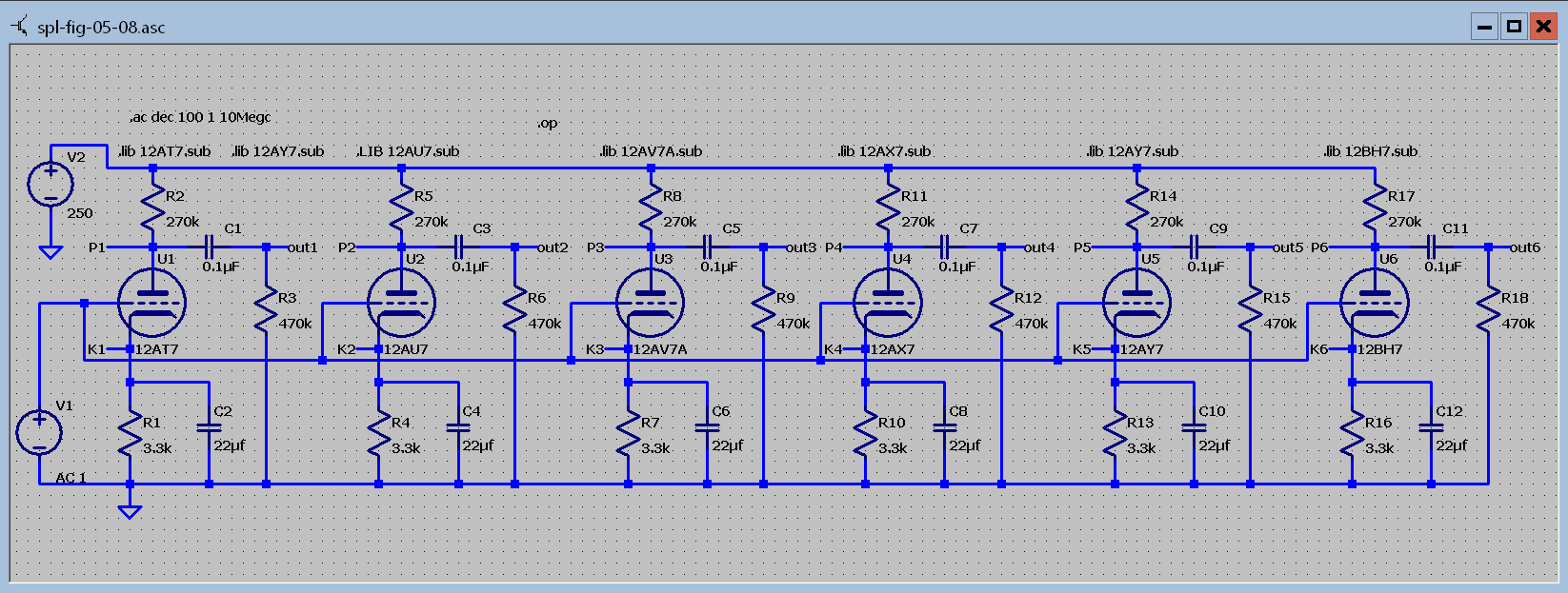Click the R3 470k load resistor
1568x593 pixels.
click(266, 312)
